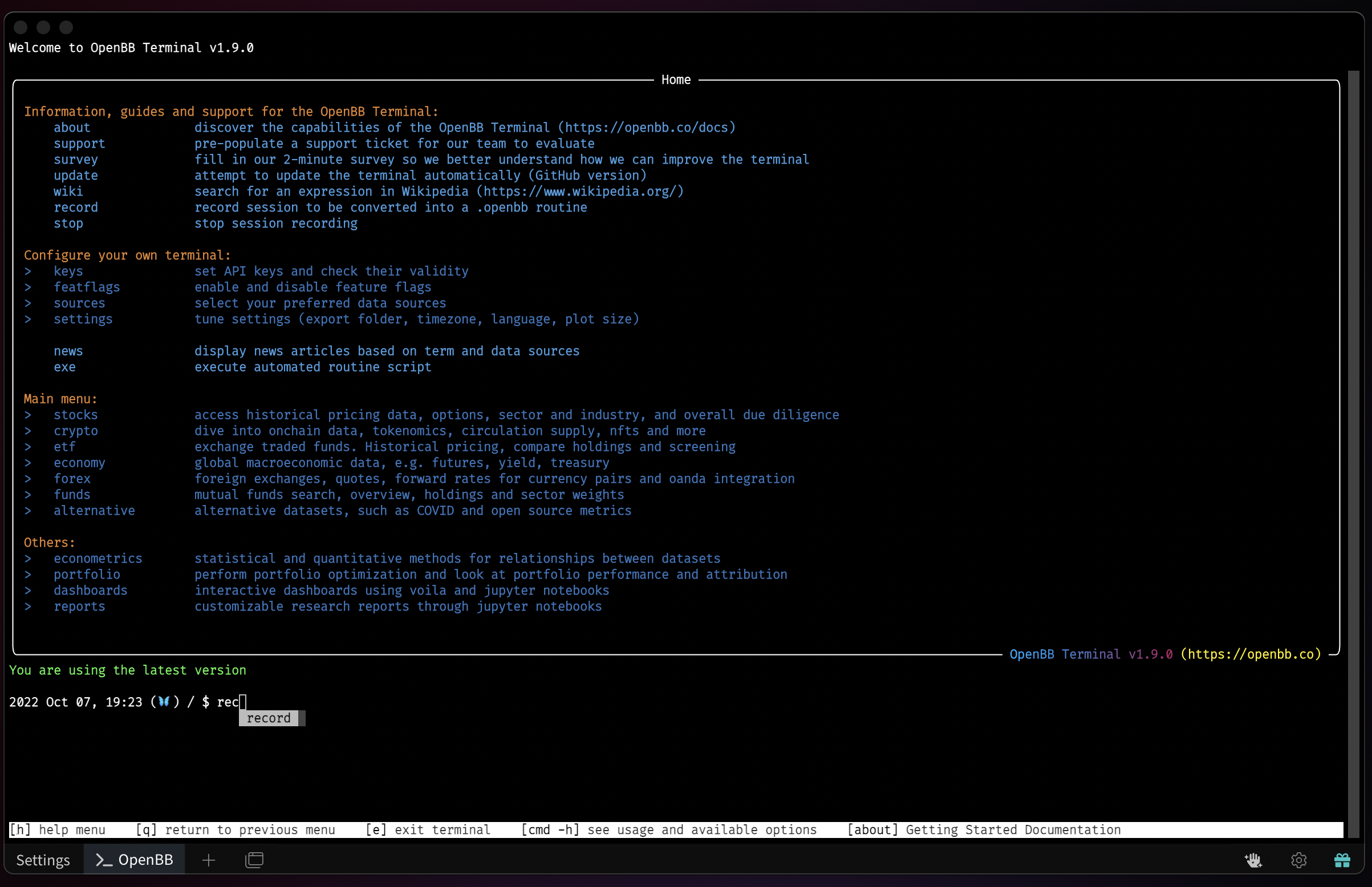Image resolution: width=1372 pixels, height=887 pixels.
Task: Open the Wikipedia URL link
Action: [x=580, y=191]
